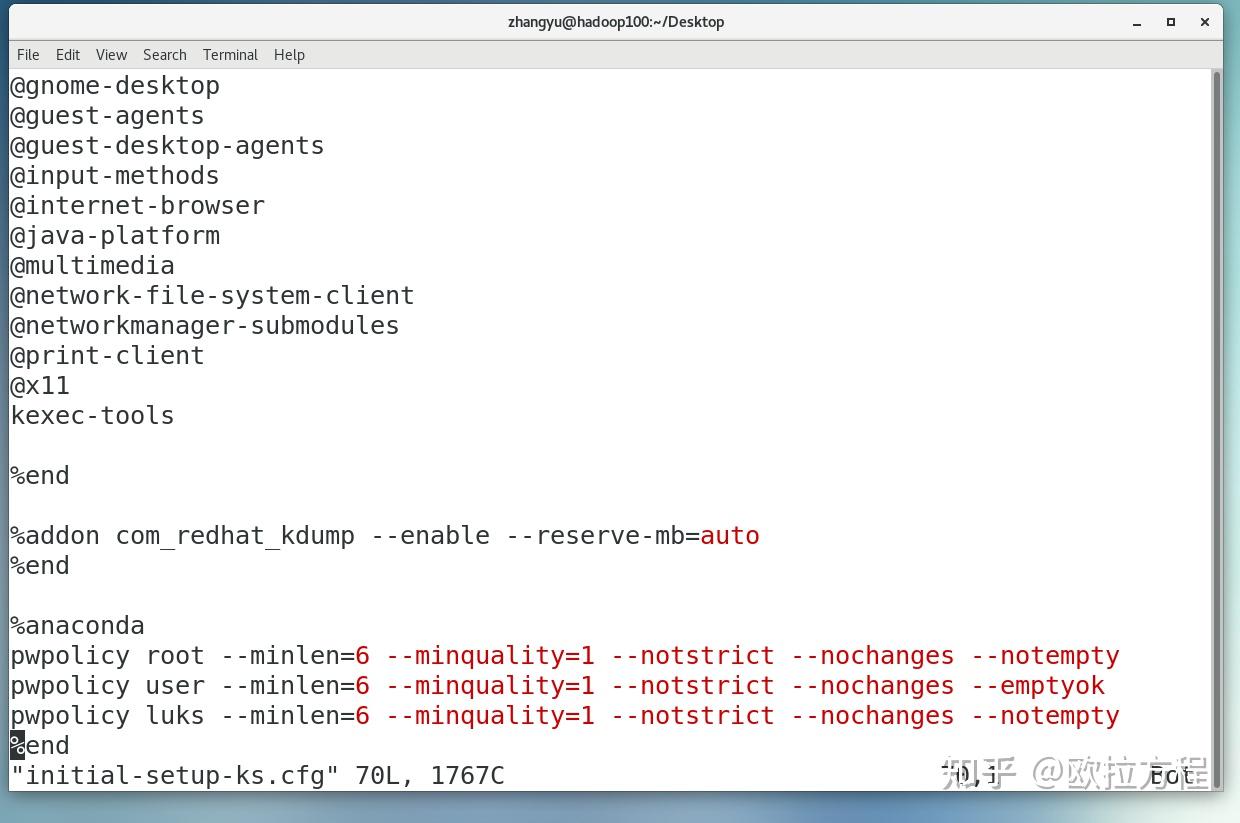Open the Help menu
Viewport: 1240px width, 823px height.
click(289, 55)
